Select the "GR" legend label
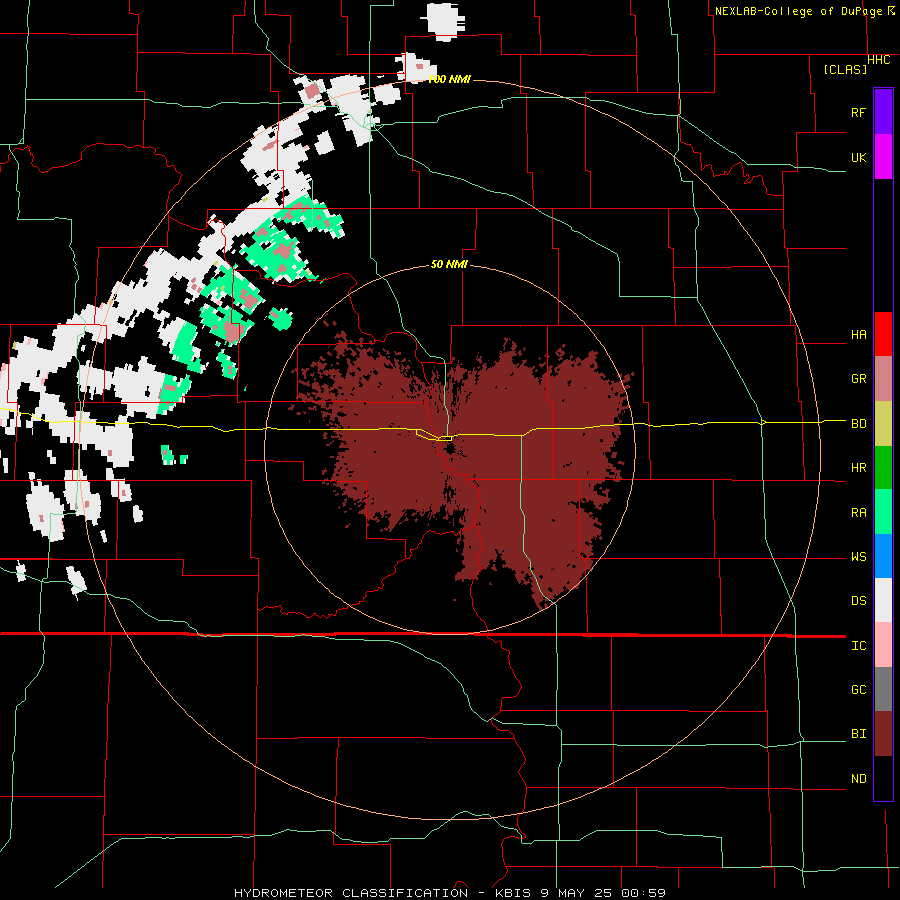 858,379
